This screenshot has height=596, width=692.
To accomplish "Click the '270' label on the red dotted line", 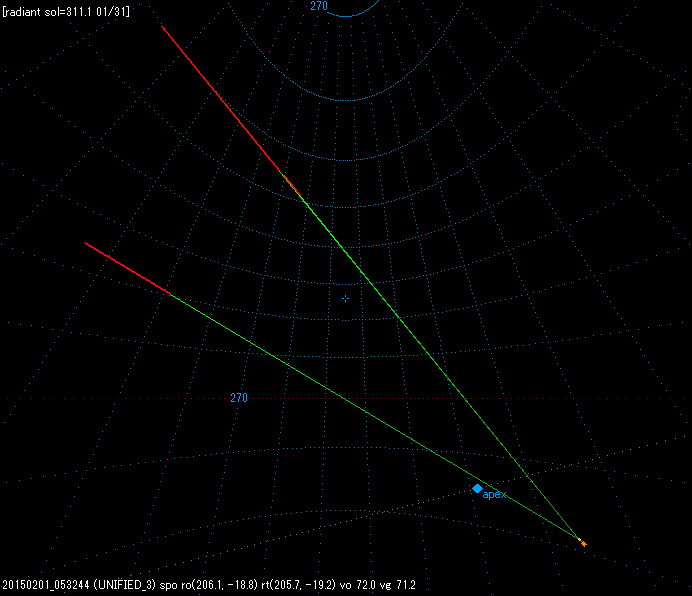I will click(x=239, y=398).
